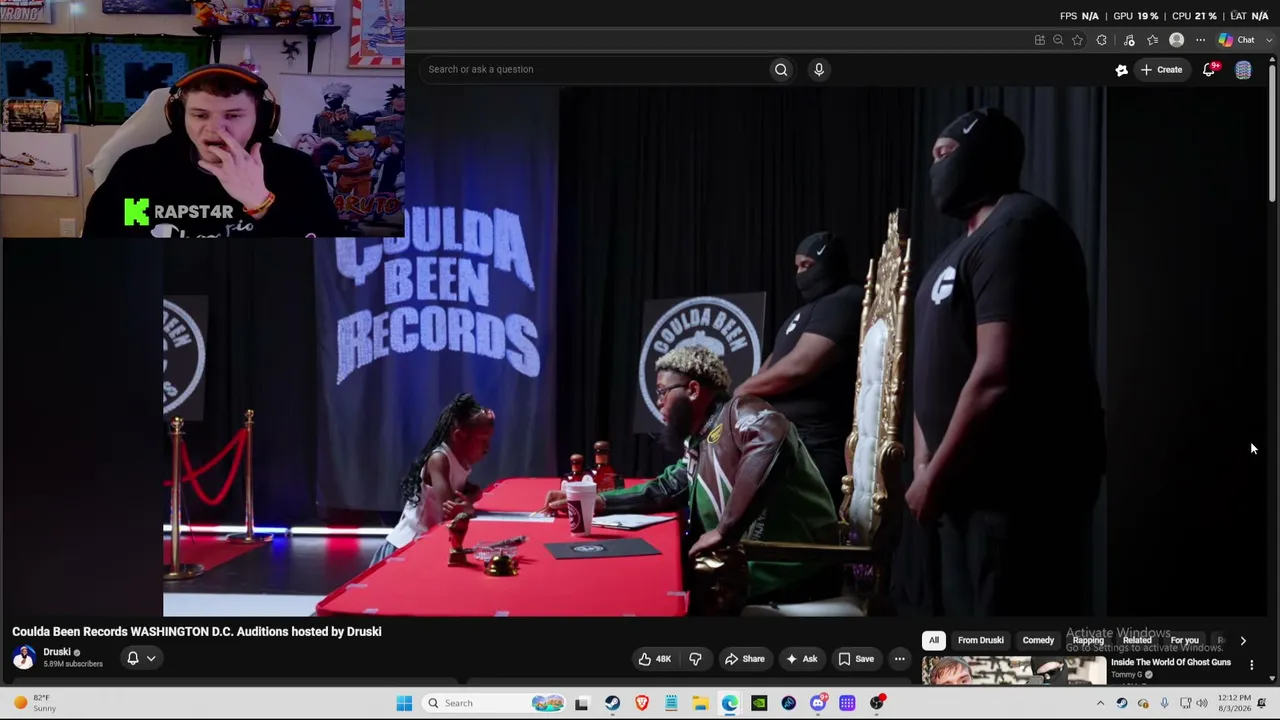Open File Explorer from taskbar
This screenshot has width=1280, height=720.
coord(700,703)
